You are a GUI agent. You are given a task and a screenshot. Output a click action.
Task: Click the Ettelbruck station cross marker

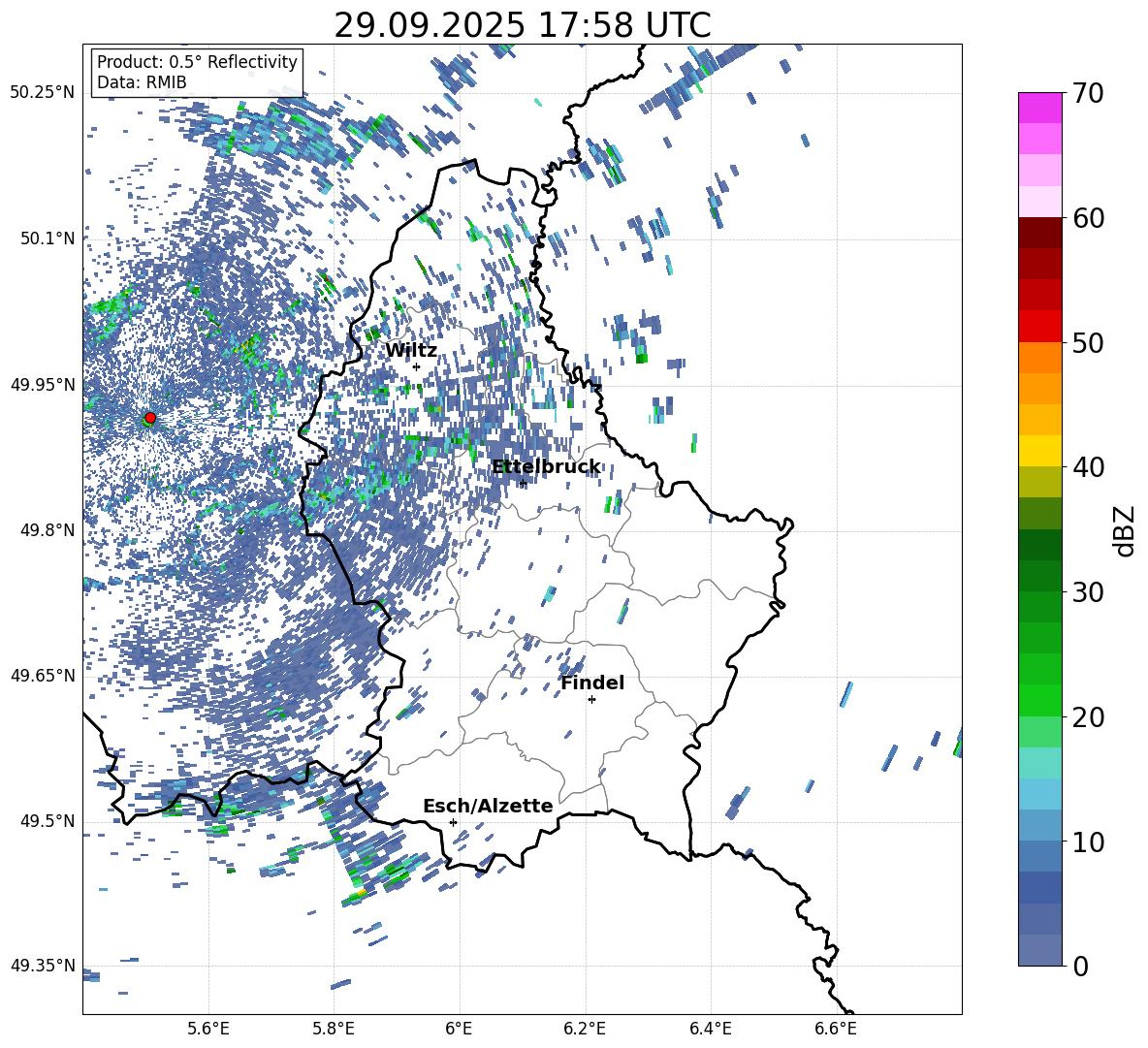523,483
